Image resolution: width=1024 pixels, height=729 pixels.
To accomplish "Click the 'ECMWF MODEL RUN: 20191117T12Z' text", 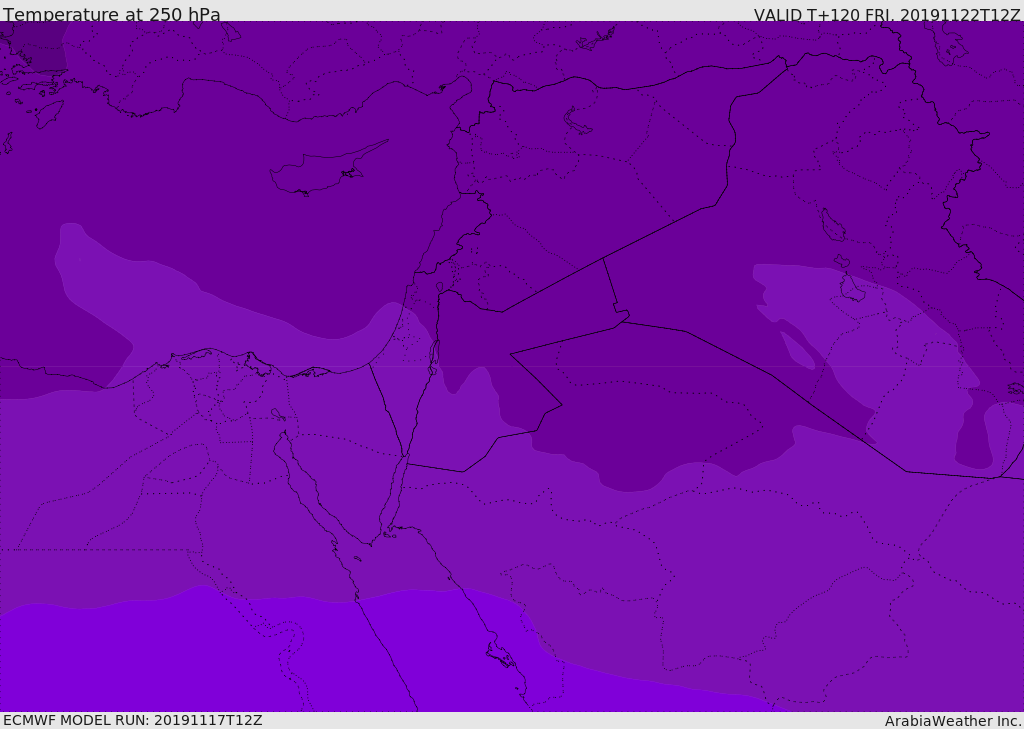I will 133,720.
